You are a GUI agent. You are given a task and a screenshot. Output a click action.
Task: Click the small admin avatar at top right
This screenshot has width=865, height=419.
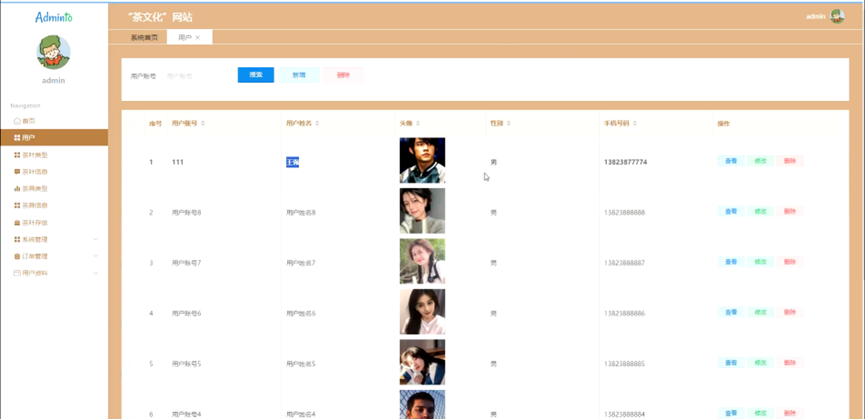coord(837,16)
